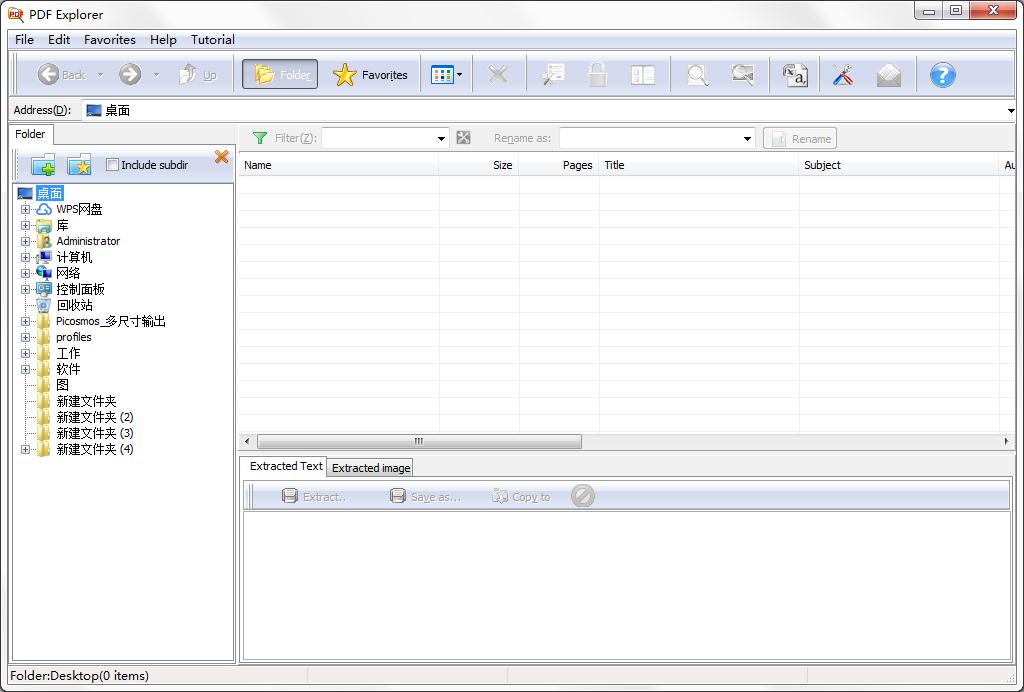This screenshot has height=692, width=1024.
Task: Select the thumbnail view mode icon
Action: (x=440, y=74)
